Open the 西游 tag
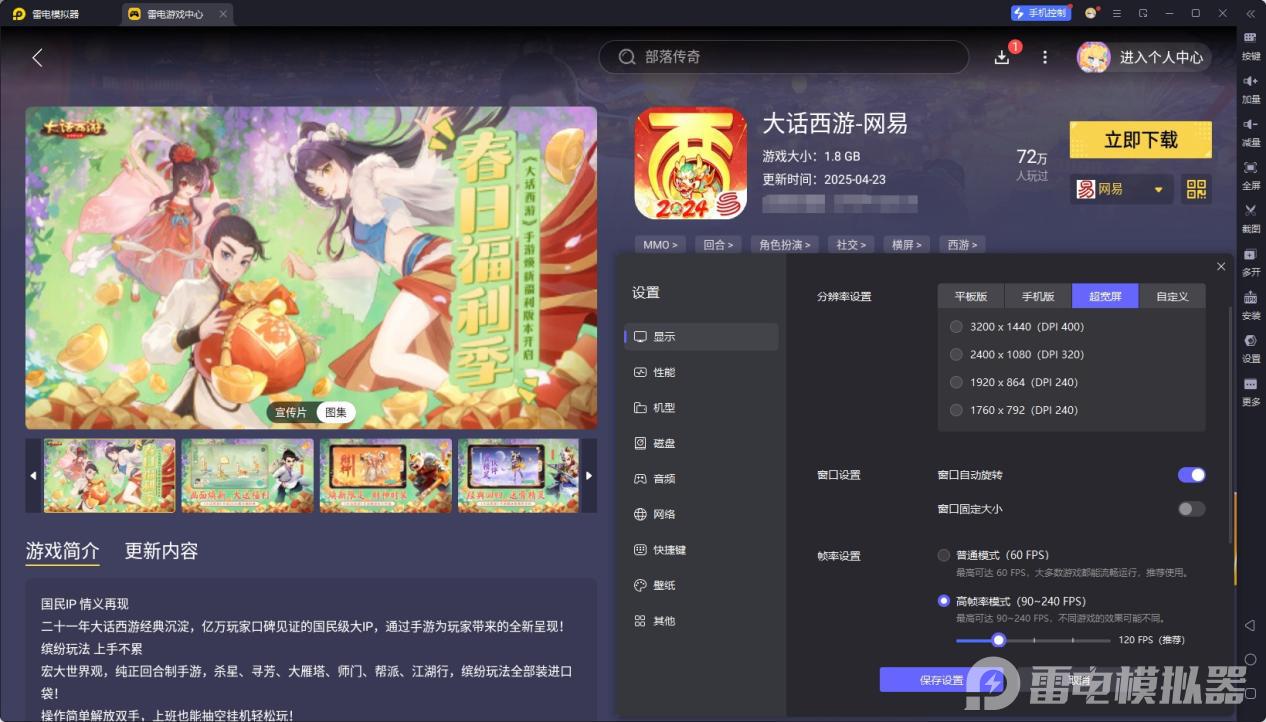Image resolution: width=1266 pixels, height=722 pixels. coord(963,244)
